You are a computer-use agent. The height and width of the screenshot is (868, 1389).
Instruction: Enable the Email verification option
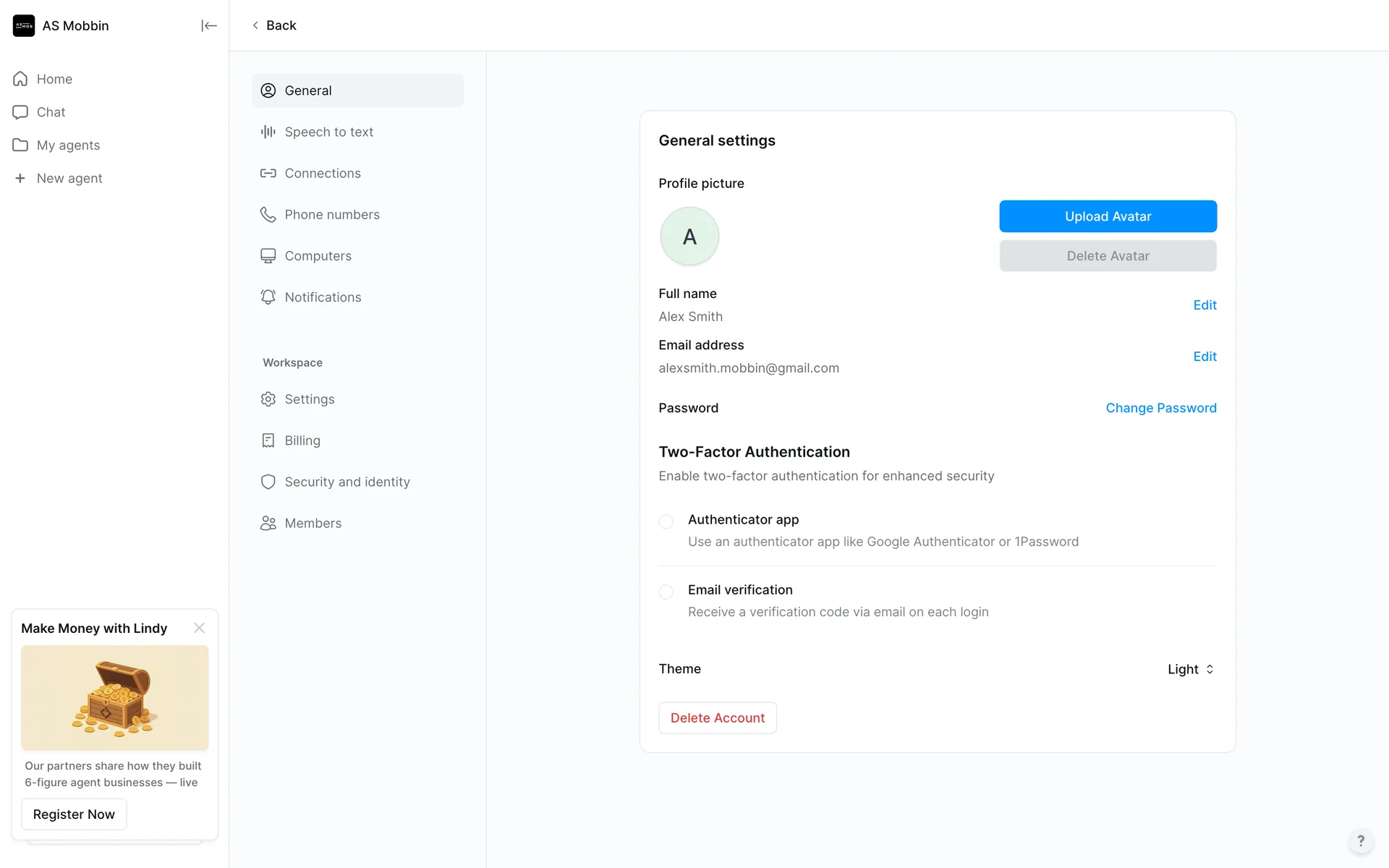click(x=666, y=592)
